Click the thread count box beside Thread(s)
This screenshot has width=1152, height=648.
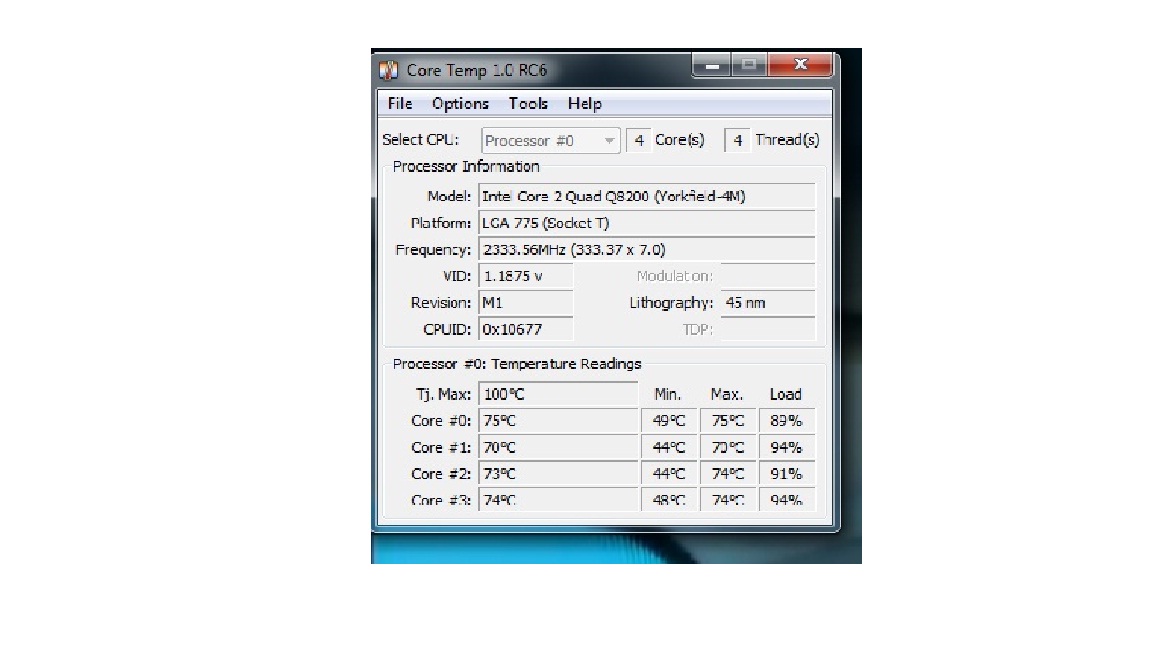(x=737, y=140)
